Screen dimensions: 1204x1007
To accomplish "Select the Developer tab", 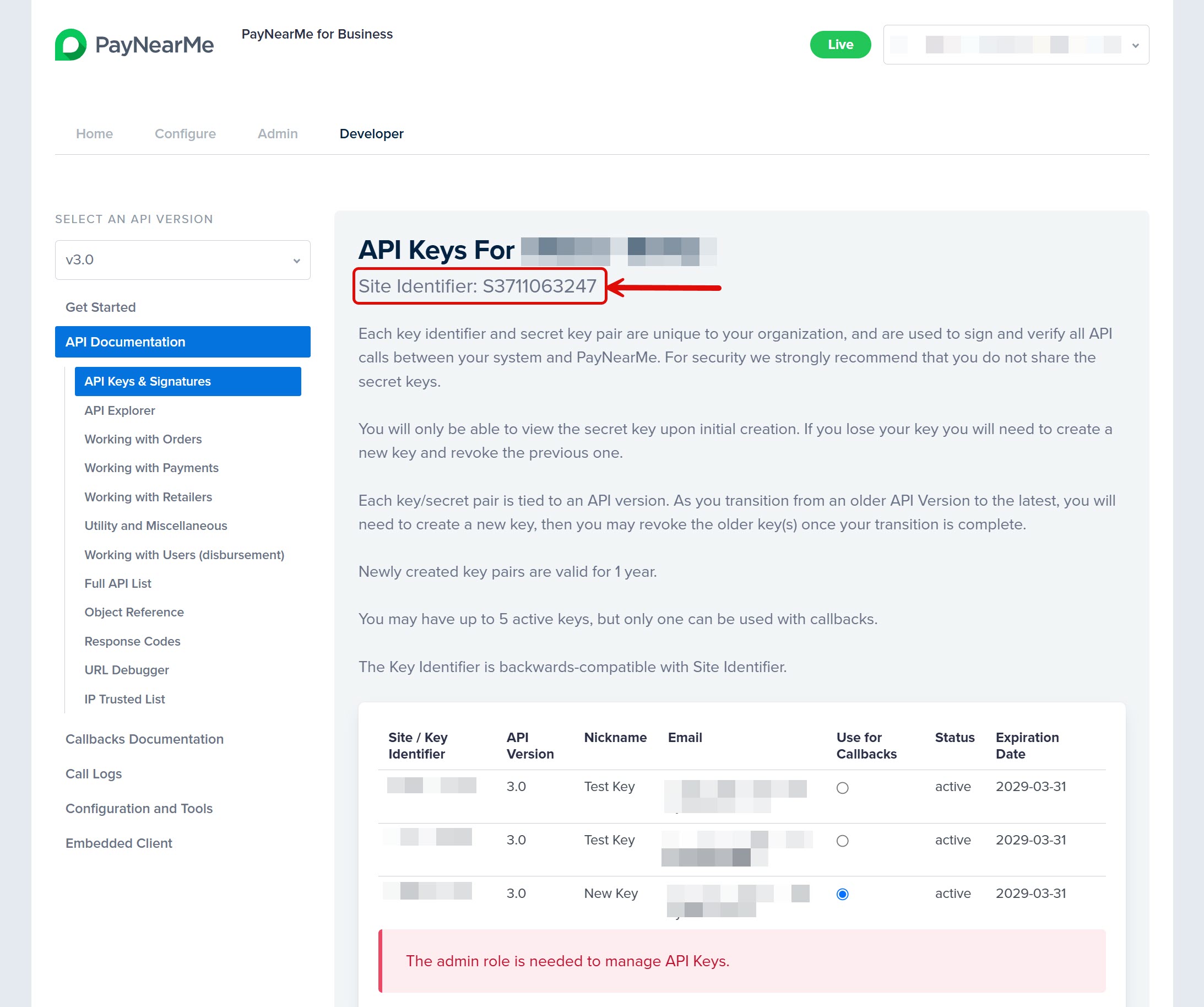I will (x=371, y=134).
